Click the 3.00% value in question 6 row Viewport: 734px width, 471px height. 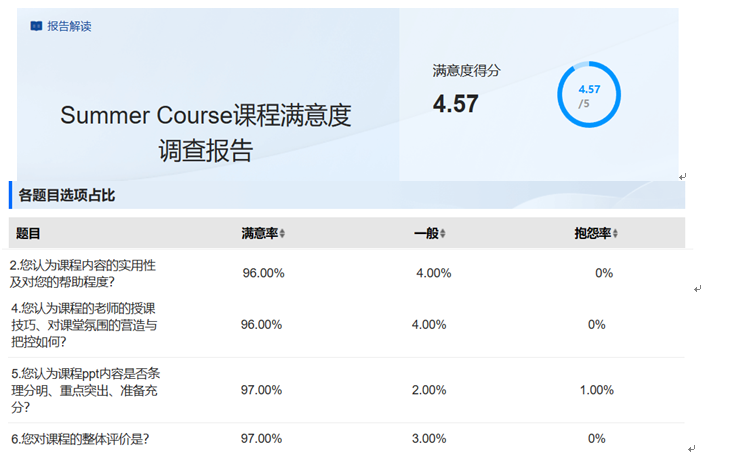coord(429,439)
